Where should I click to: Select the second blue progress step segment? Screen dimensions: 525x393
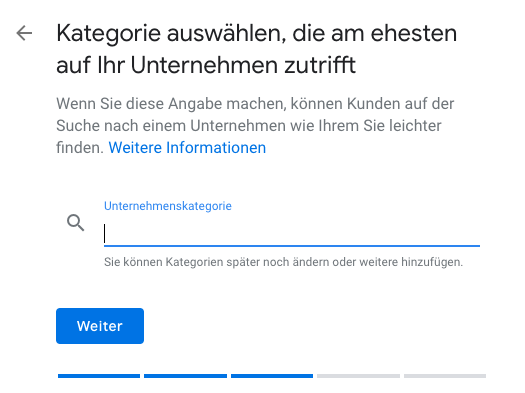pyautogui.click(x=185, y=376)
